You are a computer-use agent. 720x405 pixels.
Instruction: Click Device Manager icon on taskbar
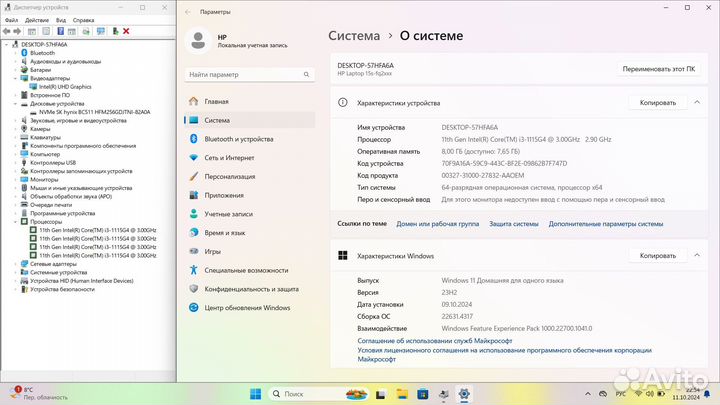[444, 394]
